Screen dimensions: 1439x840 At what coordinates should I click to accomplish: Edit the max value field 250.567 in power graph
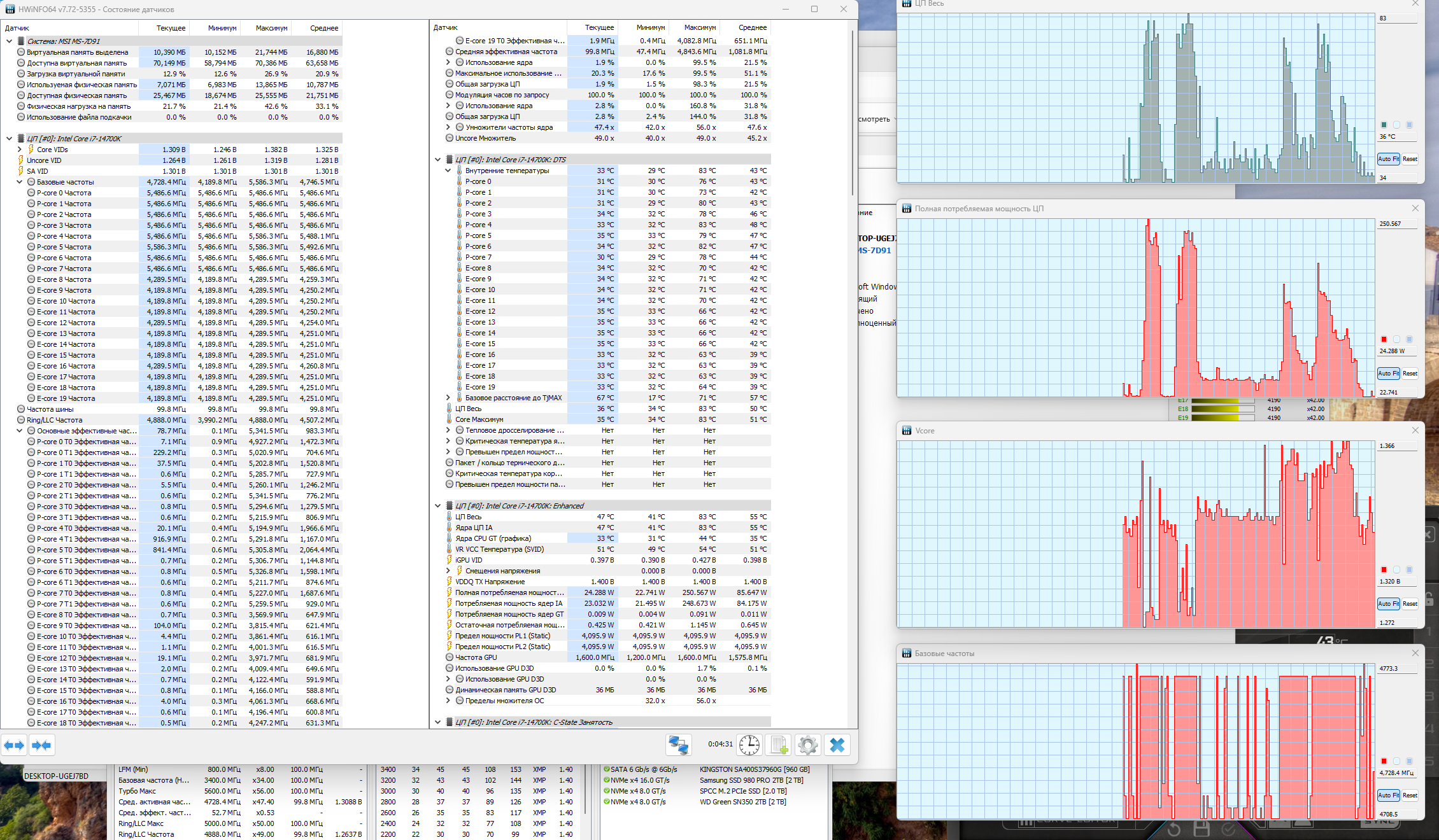[x=1396, y=224]
